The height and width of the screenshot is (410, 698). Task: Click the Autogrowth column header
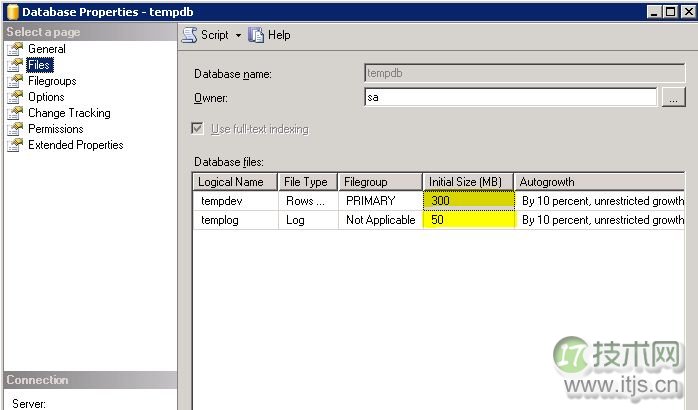[599, 182]
